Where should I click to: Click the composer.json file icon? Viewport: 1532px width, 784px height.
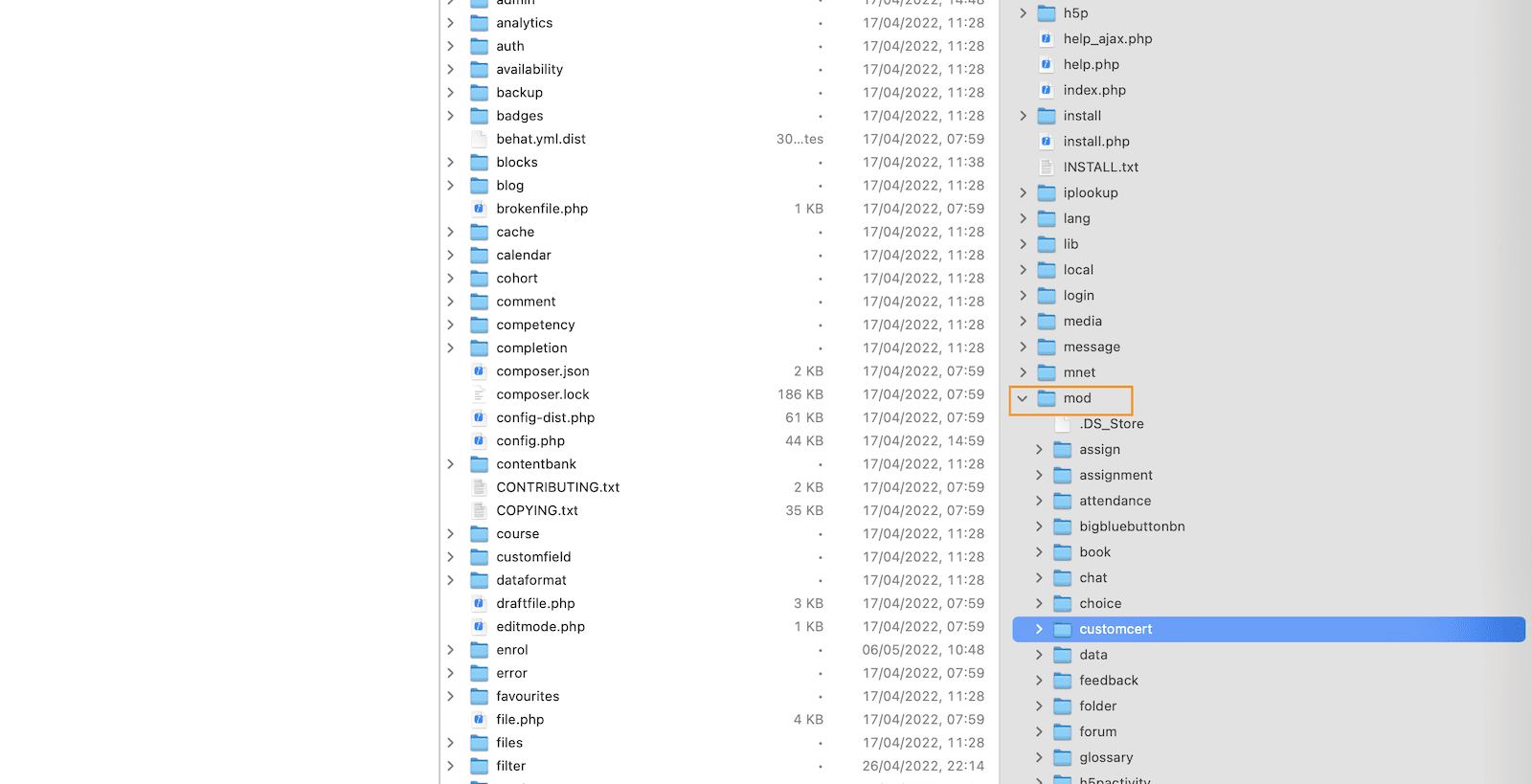click(x=479, y=371)
